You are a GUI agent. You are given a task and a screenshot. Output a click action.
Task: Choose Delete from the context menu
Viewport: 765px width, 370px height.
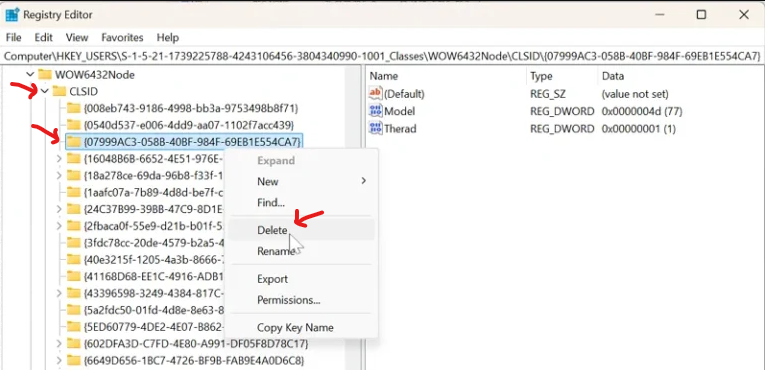(302, 230)
